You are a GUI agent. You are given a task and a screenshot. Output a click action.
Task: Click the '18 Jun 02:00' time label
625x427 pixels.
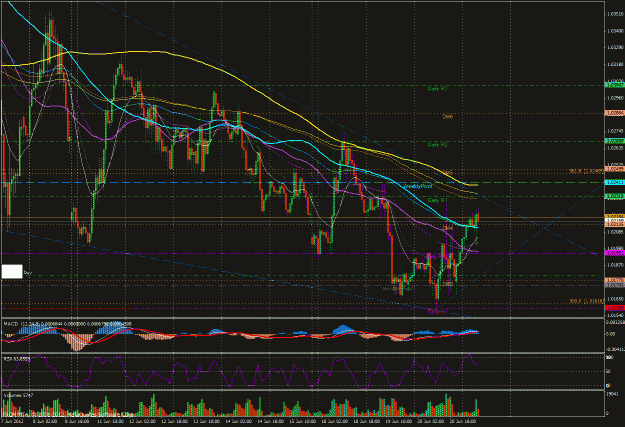point(337,421)
